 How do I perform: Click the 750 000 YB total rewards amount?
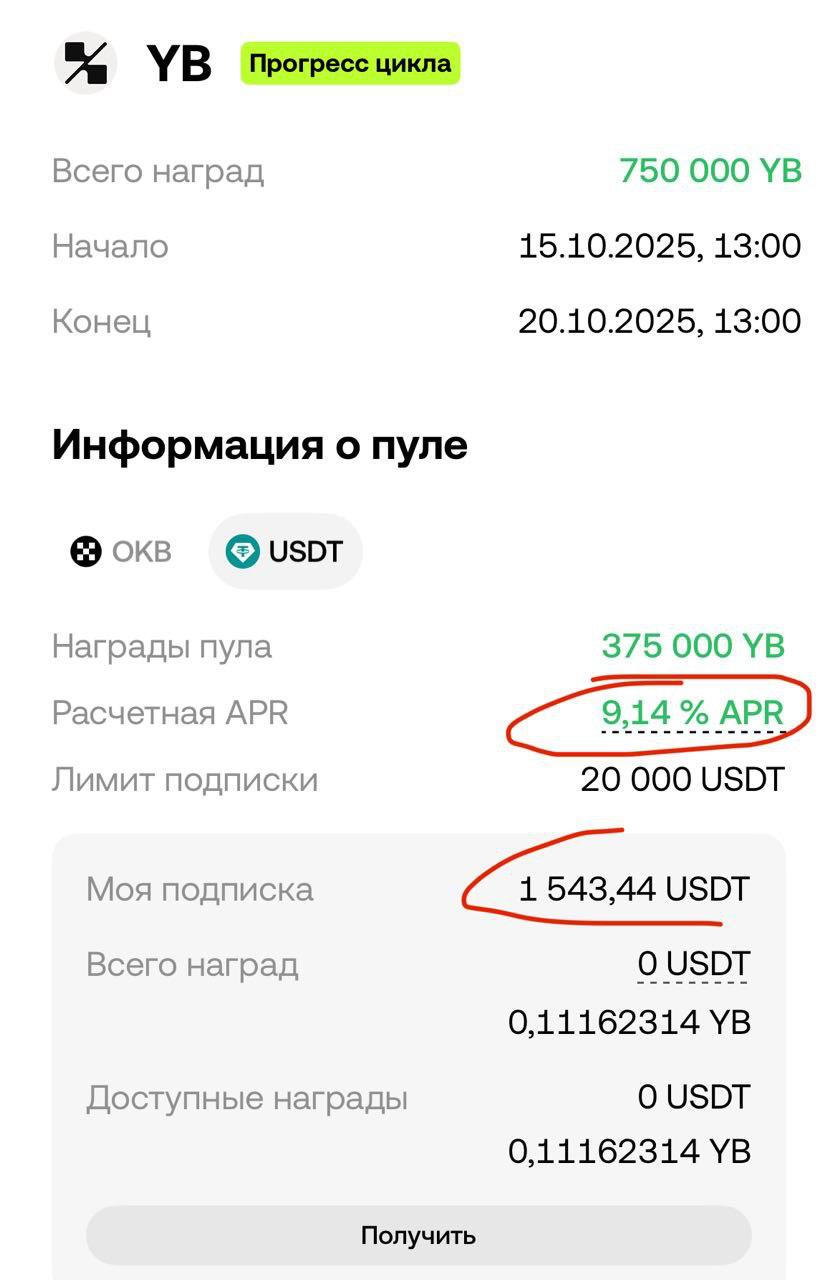[x=710, y=170]
